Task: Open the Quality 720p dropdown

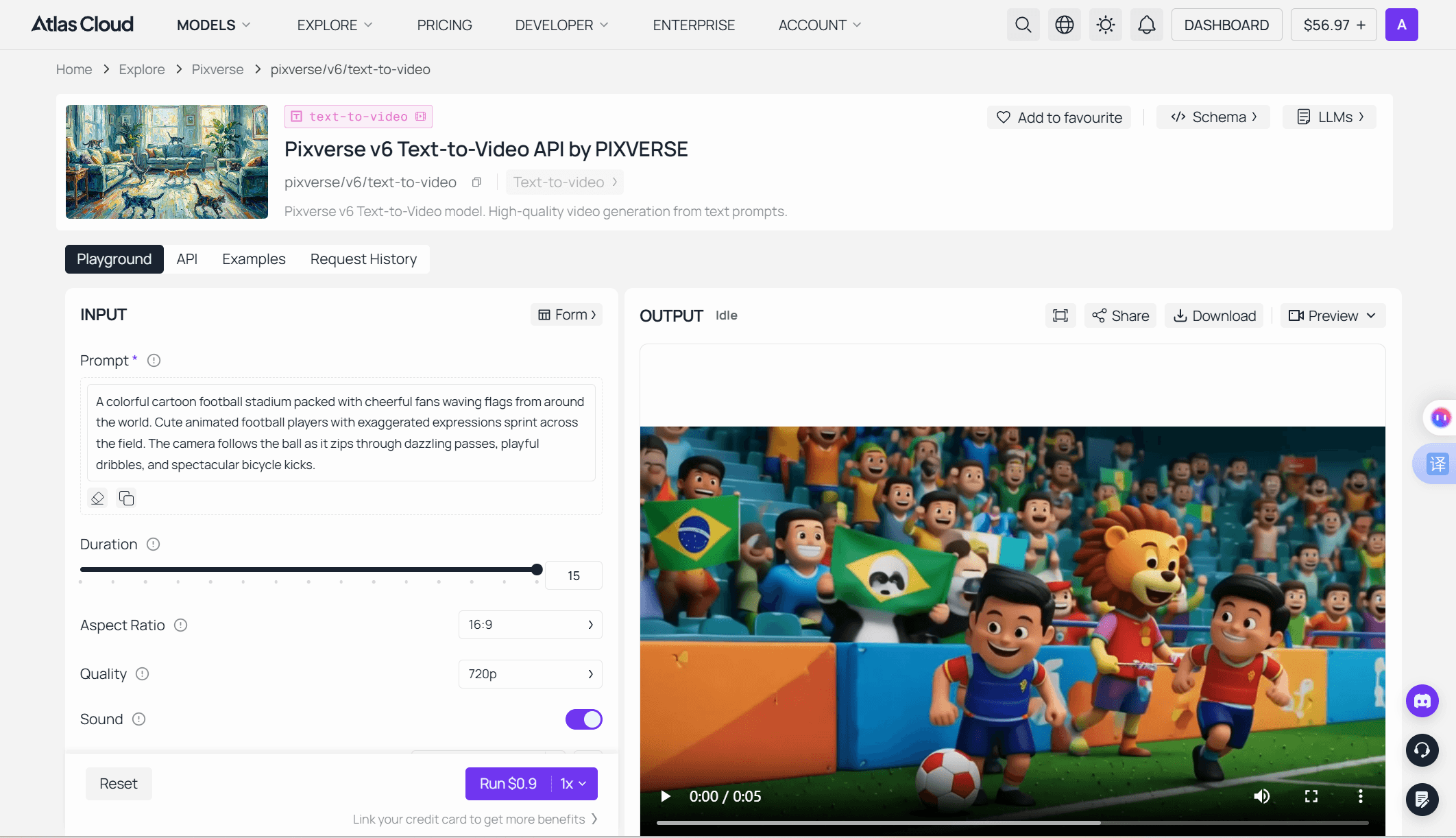Action: coord(530,674)
